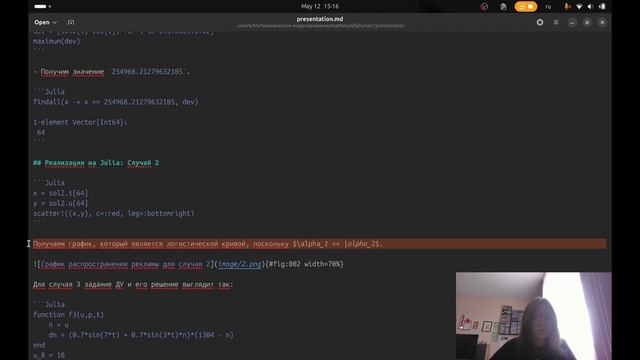
Task: Click the 'n = u' line
Action: coord(59,325)
